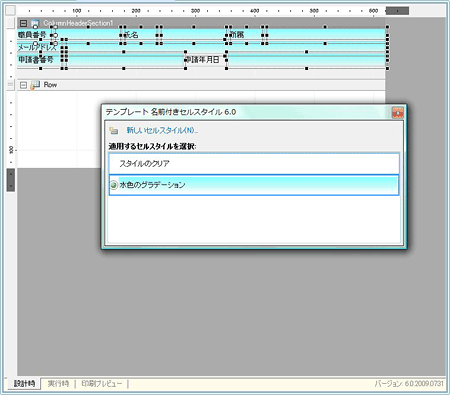Click the dark marker on the vertical ruler

pos(11,180)
